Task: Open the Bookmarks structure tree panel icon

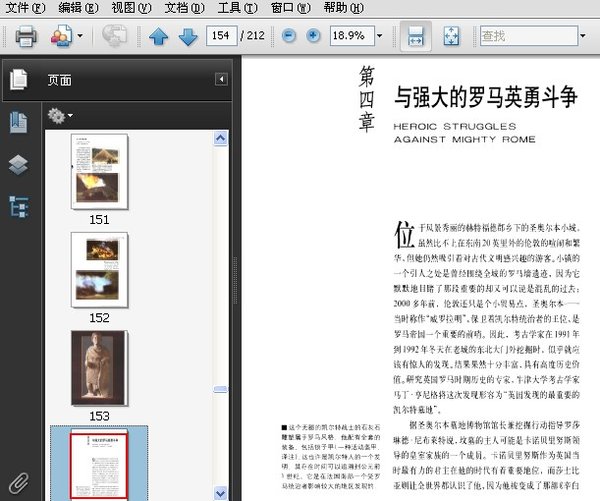Action: point(18,206)
